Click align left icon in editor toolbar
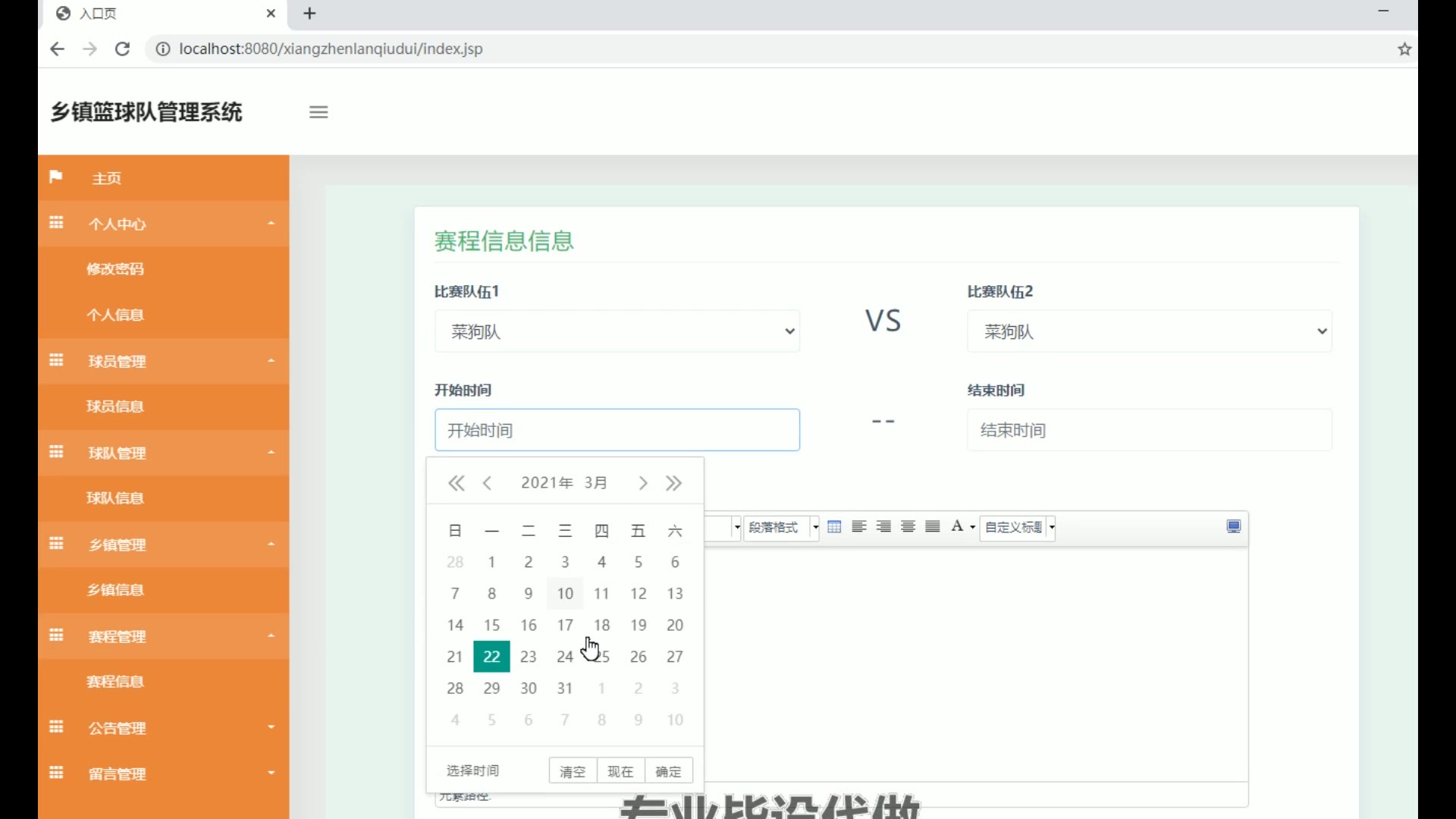Screen dimensions: 1456x819 pos(858,527)
